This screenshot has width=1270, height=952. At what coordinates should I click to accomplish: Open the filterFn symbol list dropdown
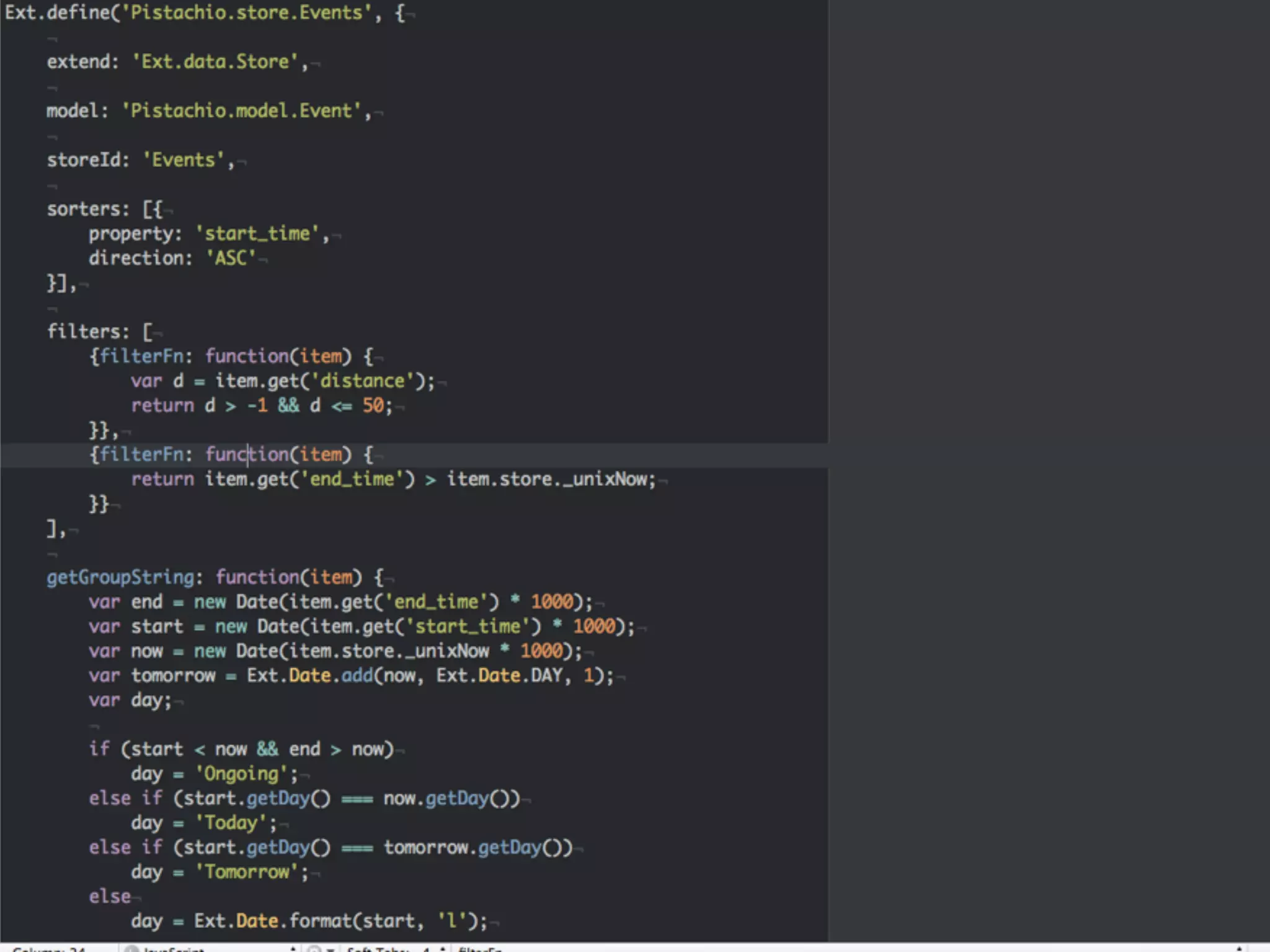tap(481, 948)
